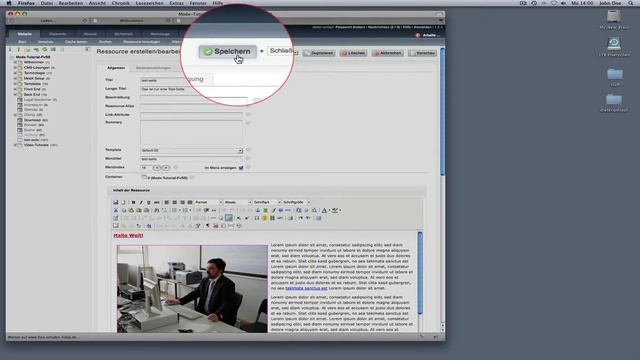
Task: Click the paste icon in the editor toolbar
Action: pyautogui.click(x=131, y=210)
